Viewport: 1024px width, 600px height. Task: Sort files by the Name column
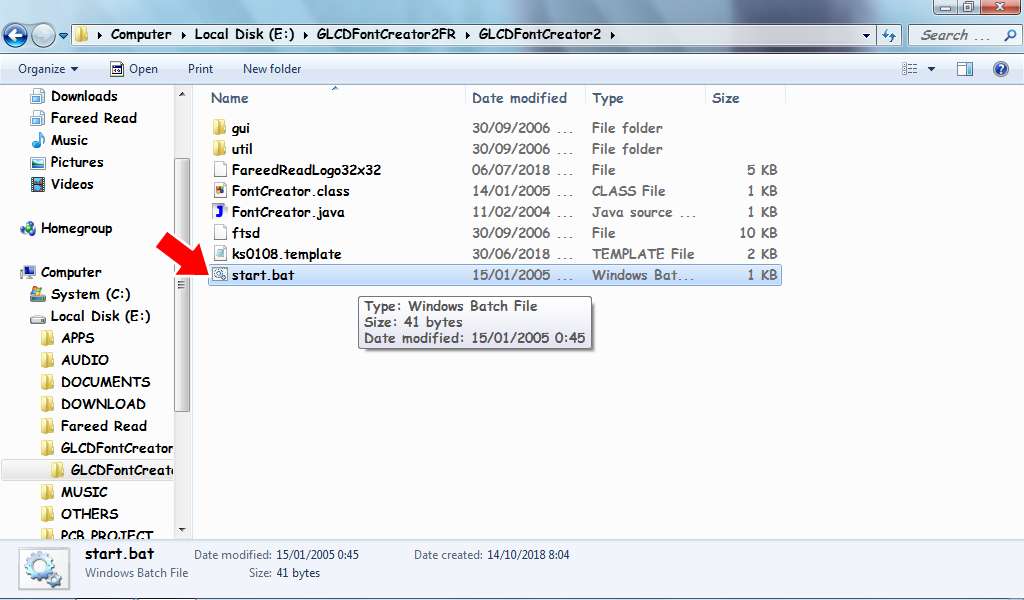tap(229, 98)
